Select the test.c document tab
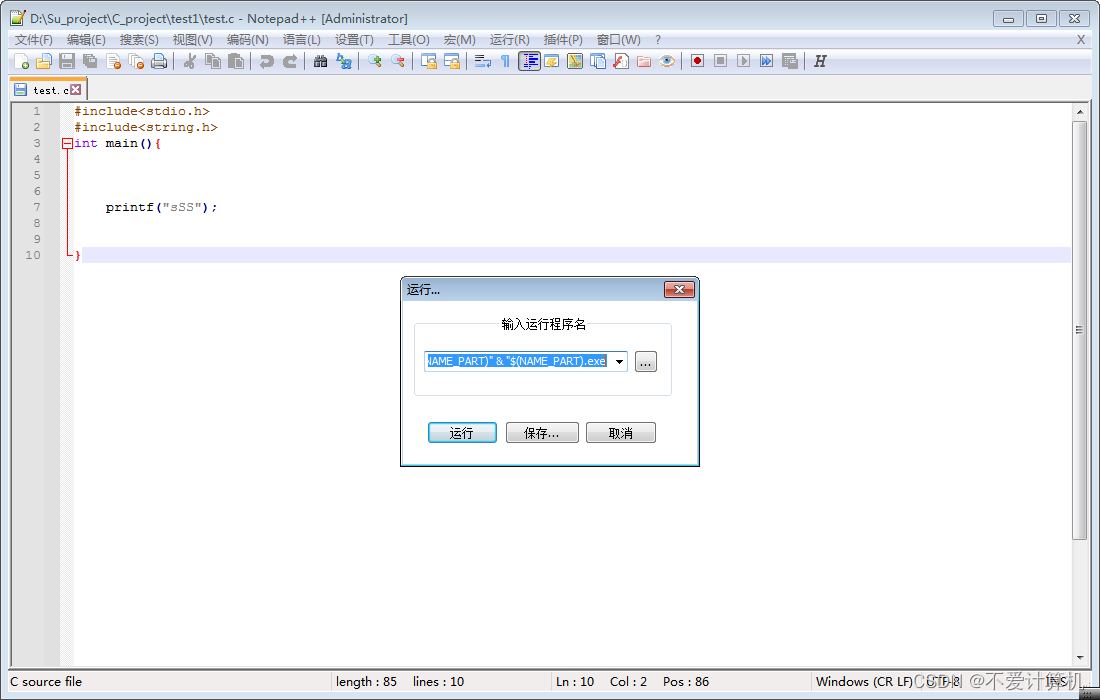 pyautogui.click(x=42, y=88)
